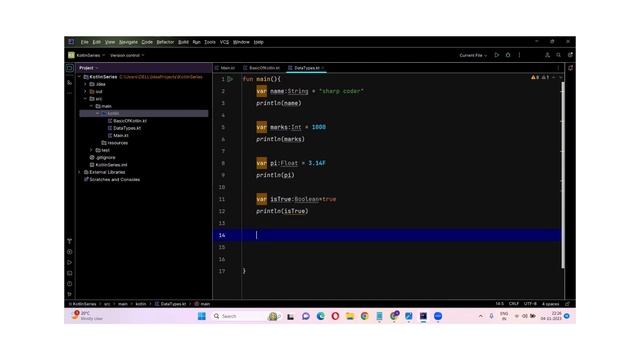Click the Search Everywhere magnifier icon

pyautogui.click(x=558, y=55)
